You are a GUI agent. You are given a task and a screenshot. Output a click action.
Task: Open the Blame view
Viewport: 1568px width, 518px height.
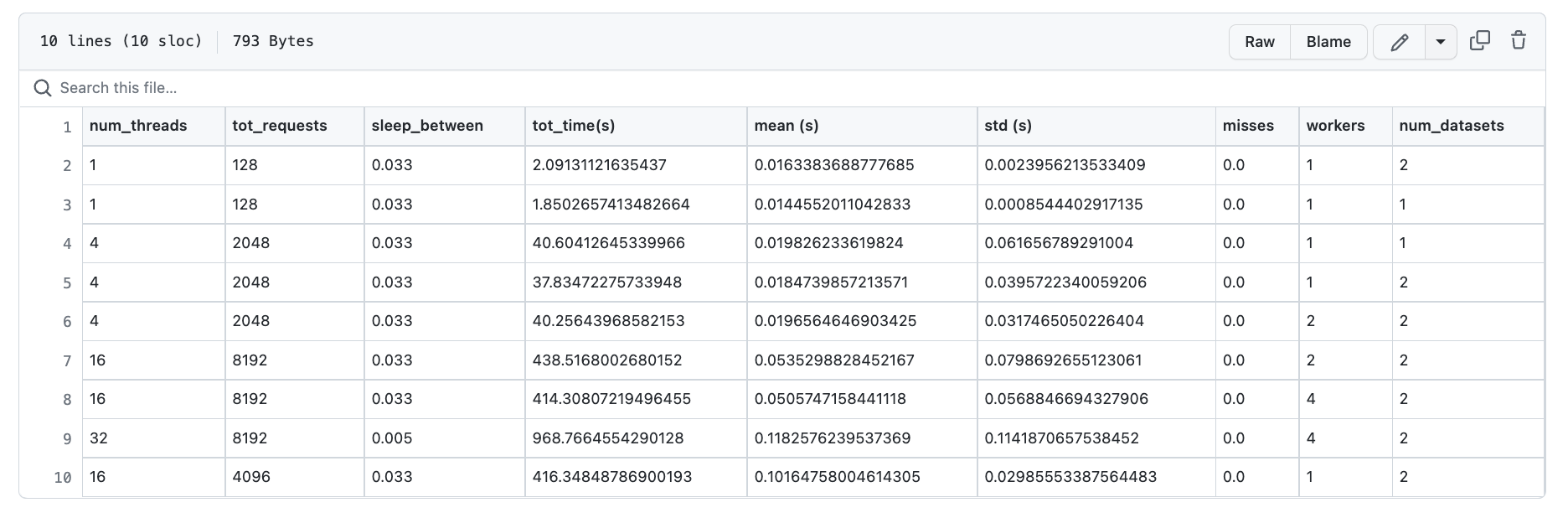1328,42
